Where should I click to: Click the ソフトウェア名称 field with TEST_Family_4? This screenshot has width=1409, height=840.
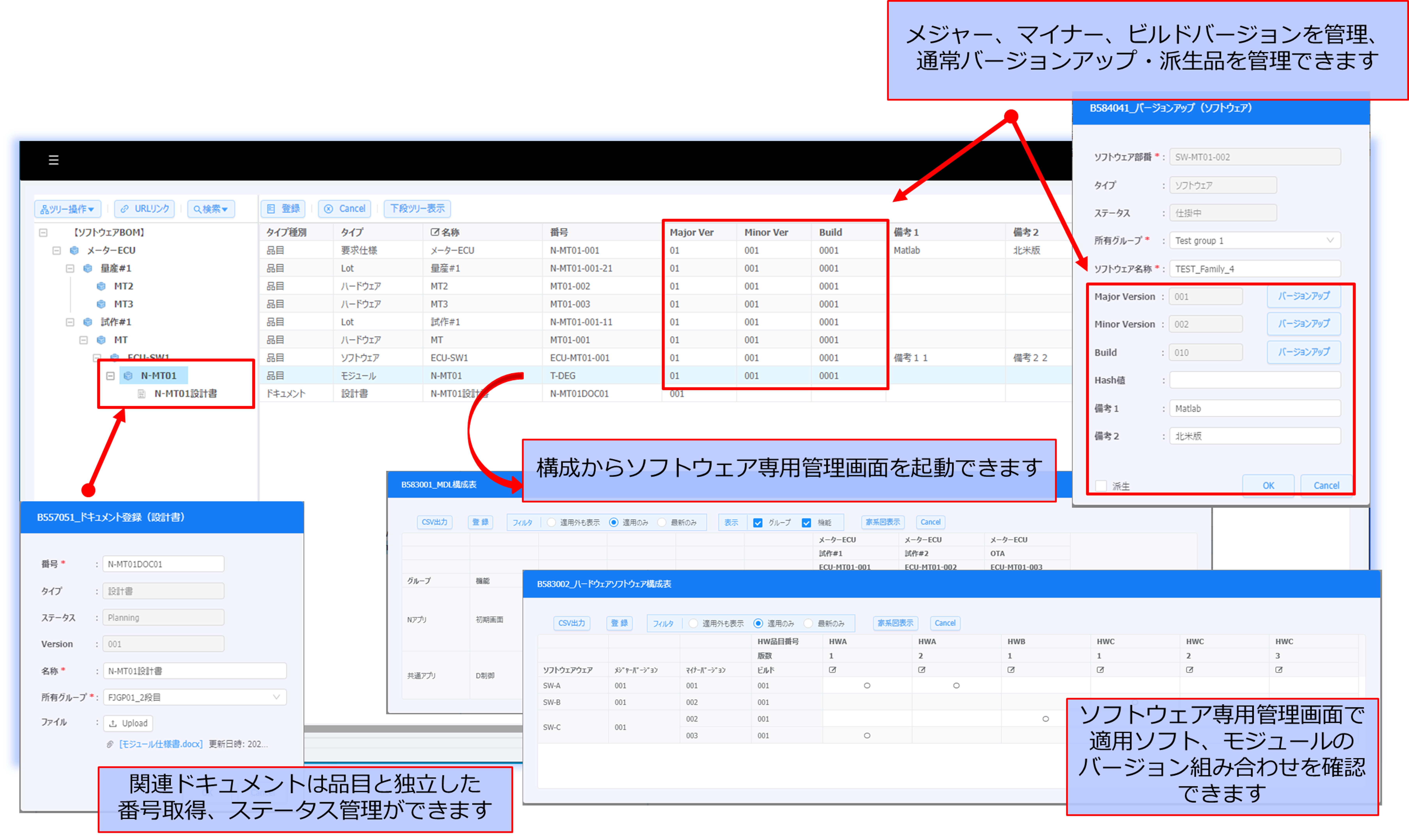pyautogui.click(x=1255, y=269)
